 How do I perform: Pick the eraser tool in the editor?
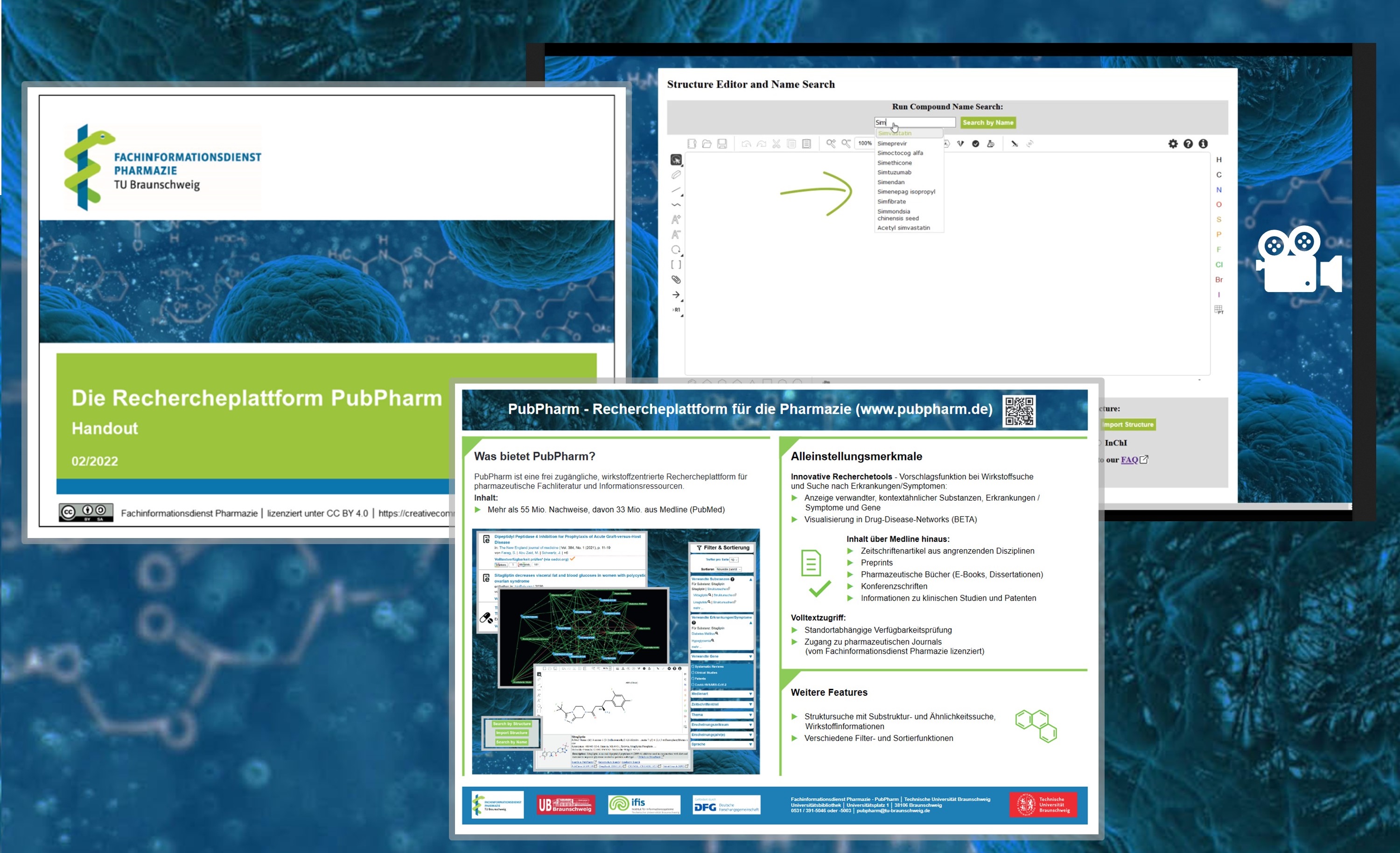[676, 175]
